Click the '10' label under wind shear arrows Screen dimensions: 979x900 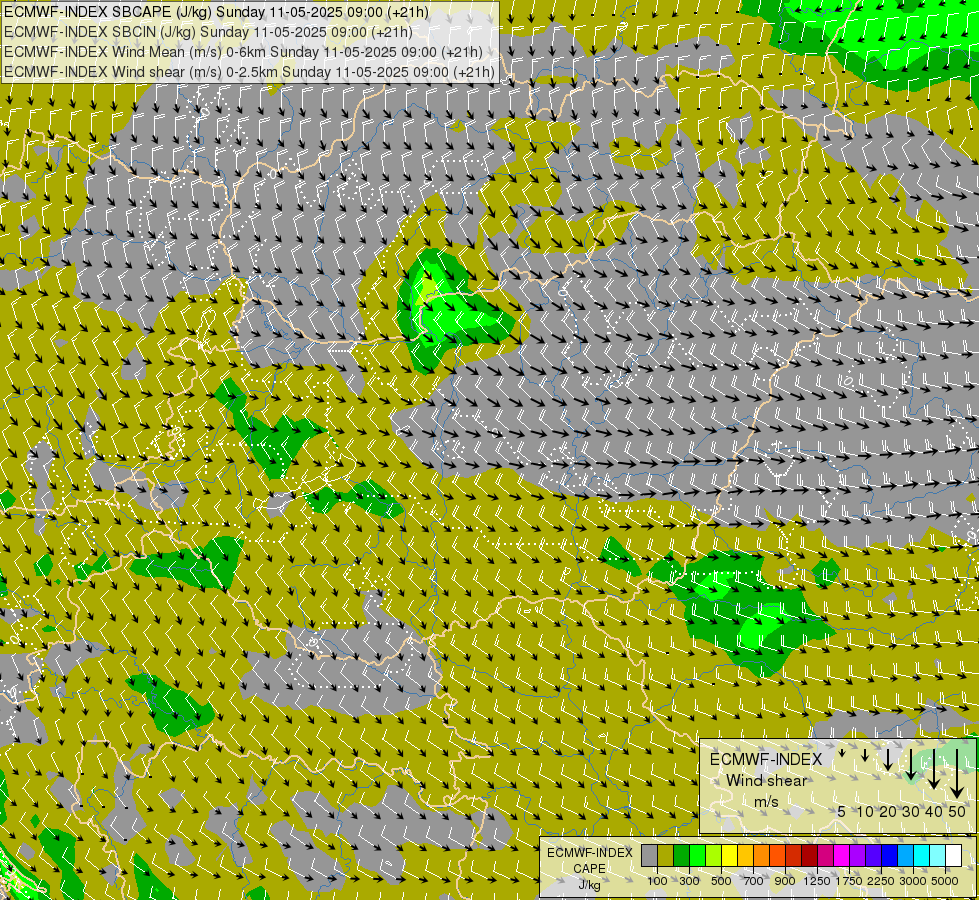(x=865, y=811)
